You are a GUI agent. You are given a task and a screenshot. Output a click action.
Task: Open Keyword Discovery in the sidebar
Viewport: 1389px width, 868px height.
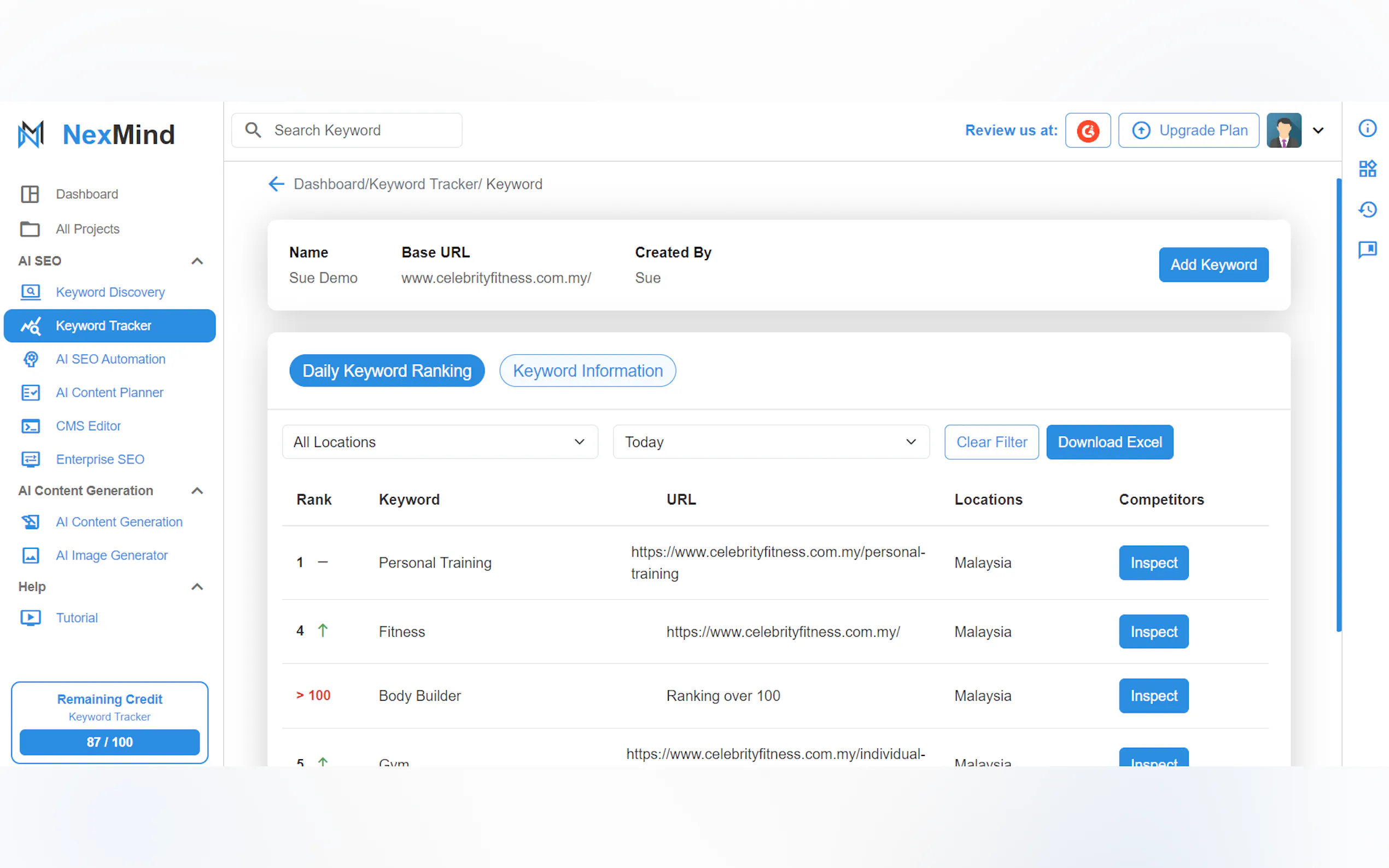tap(110, 292)
